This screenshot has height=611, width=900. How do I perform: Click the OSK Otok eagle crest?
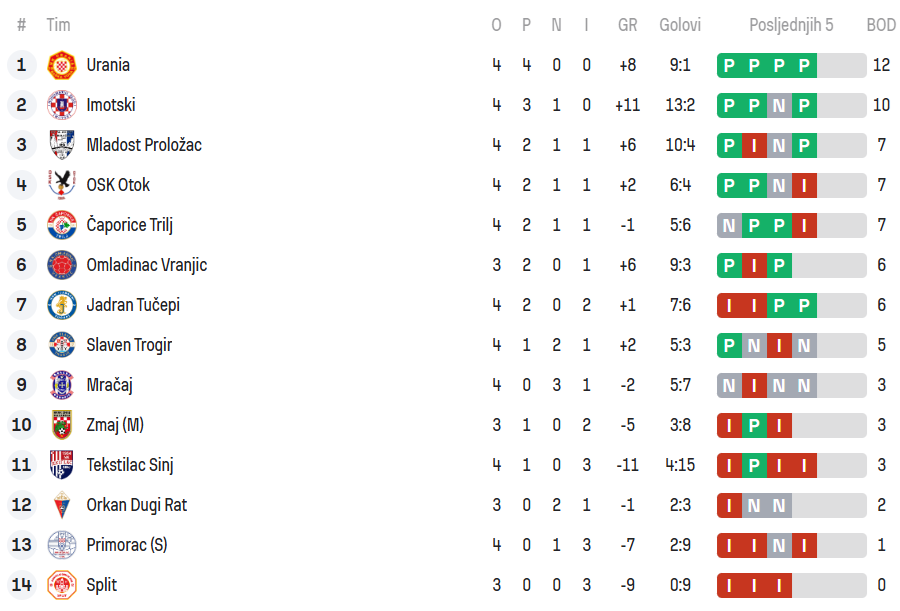point(62,185)
